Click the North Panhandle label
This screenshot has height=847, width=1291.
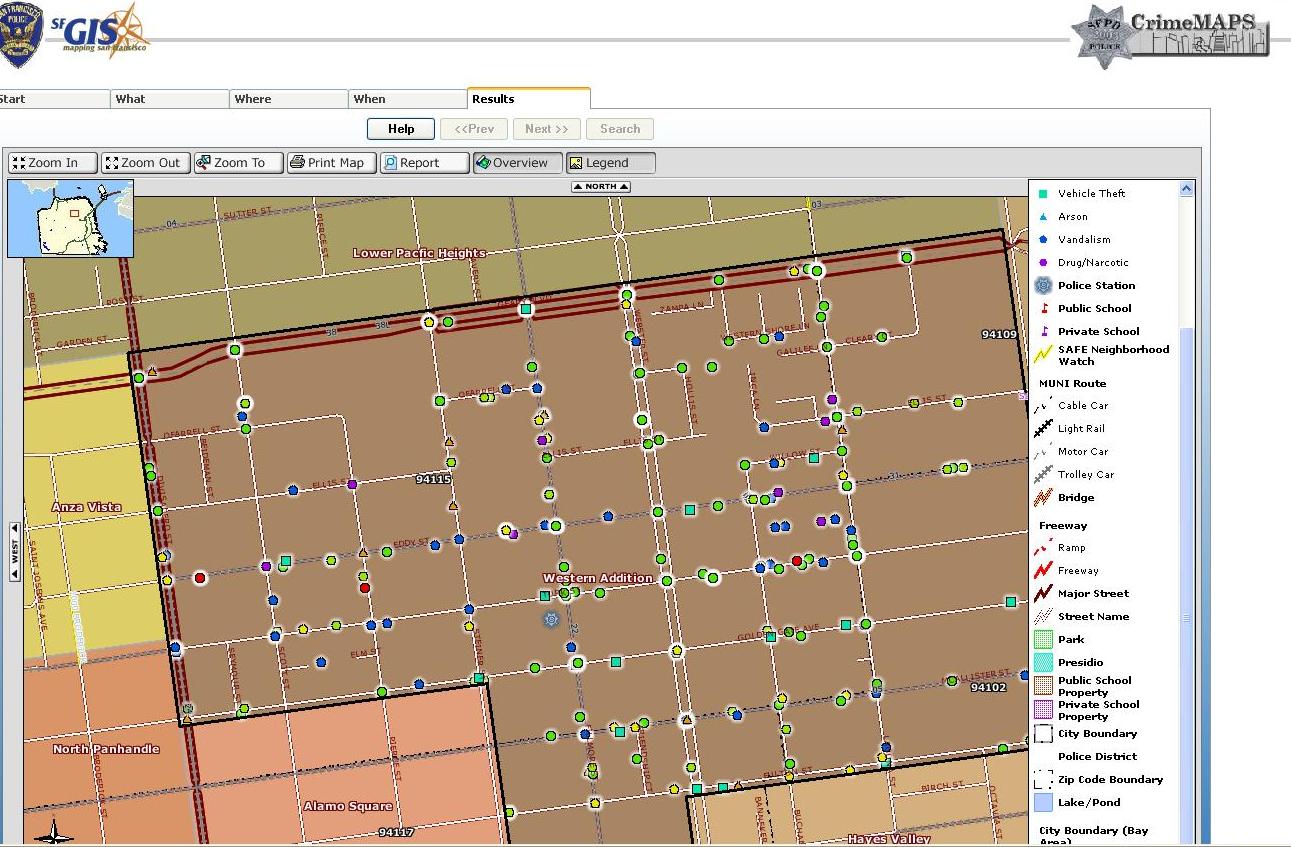coord(106,749)
